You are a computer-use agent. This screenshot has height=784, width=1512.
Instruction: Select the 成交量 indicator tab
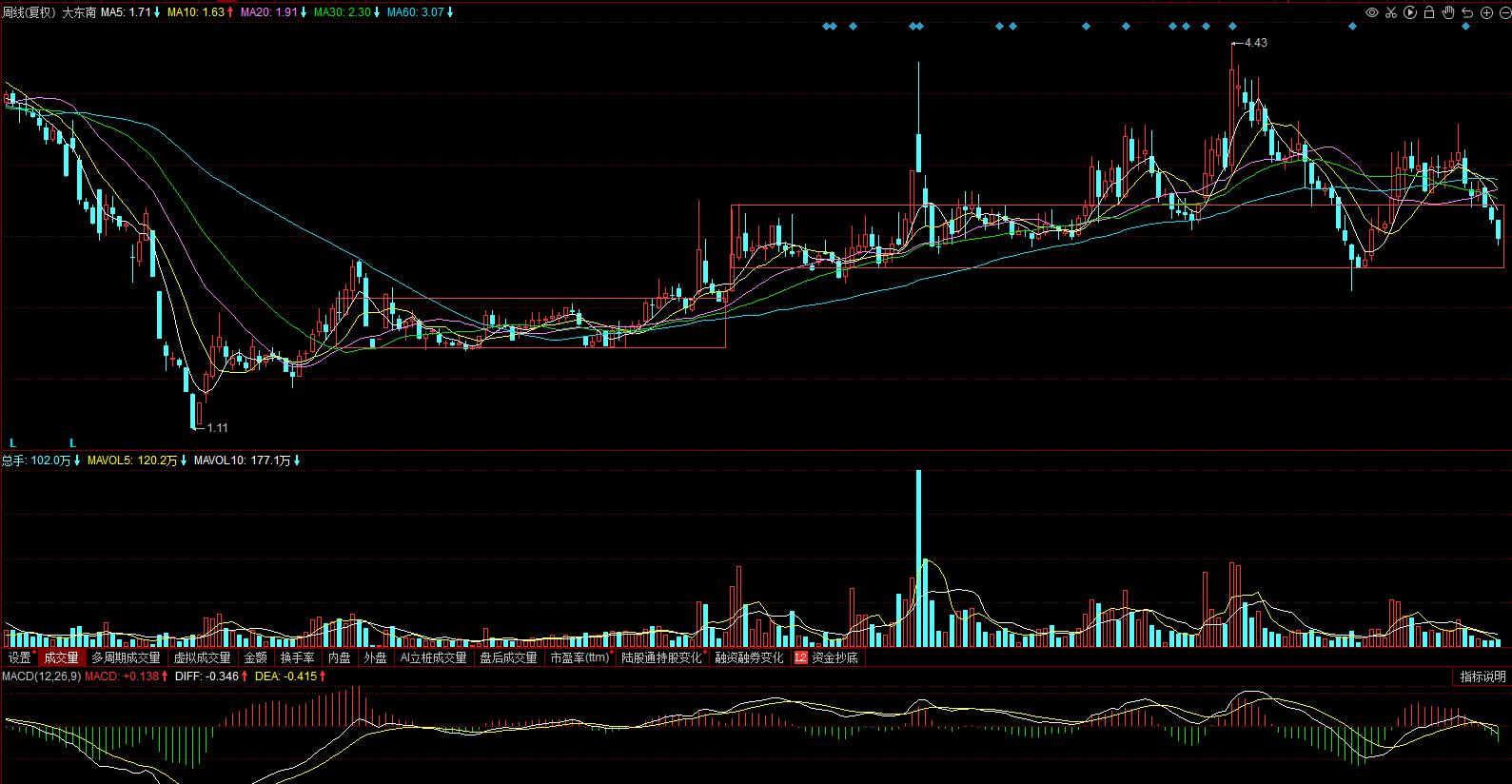click(62, 657)
